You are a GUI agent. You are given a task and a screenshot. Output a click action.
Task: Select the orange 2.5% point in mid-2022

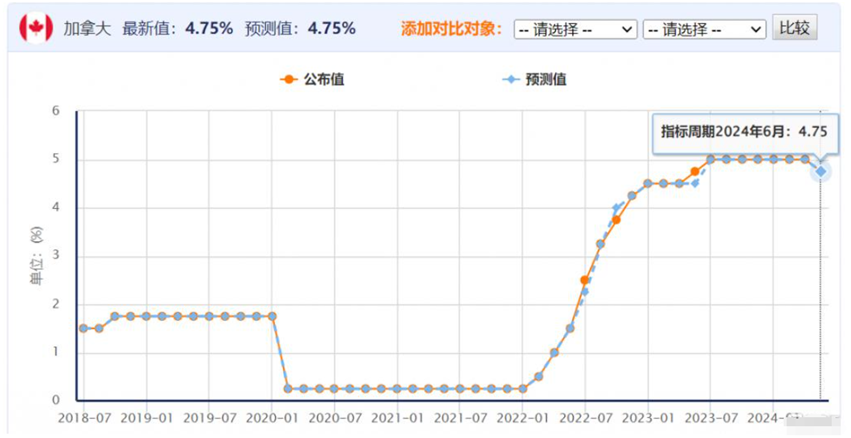tap(585, 280)
